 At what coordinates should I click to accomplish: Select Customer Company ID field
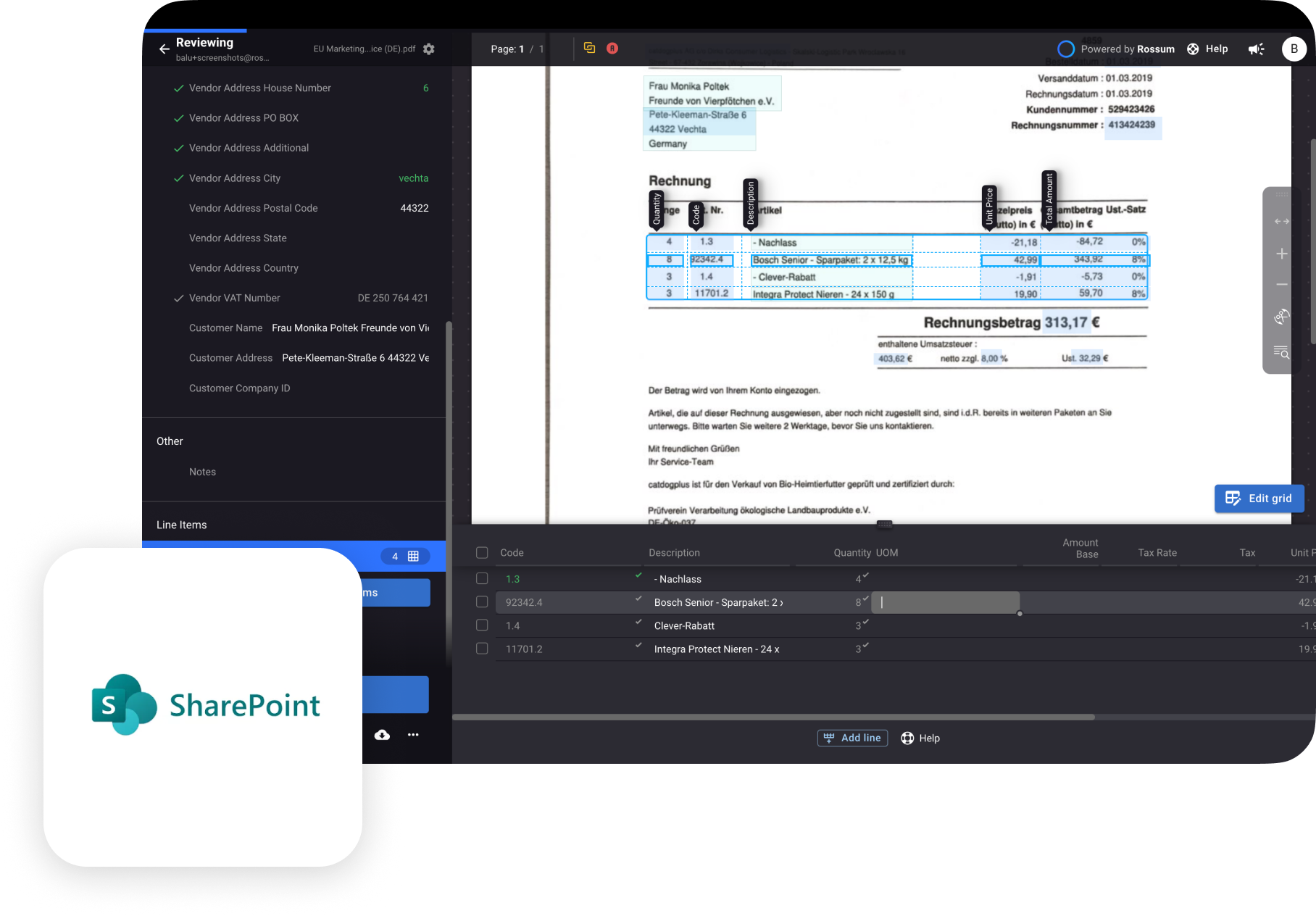pos(293,388)
